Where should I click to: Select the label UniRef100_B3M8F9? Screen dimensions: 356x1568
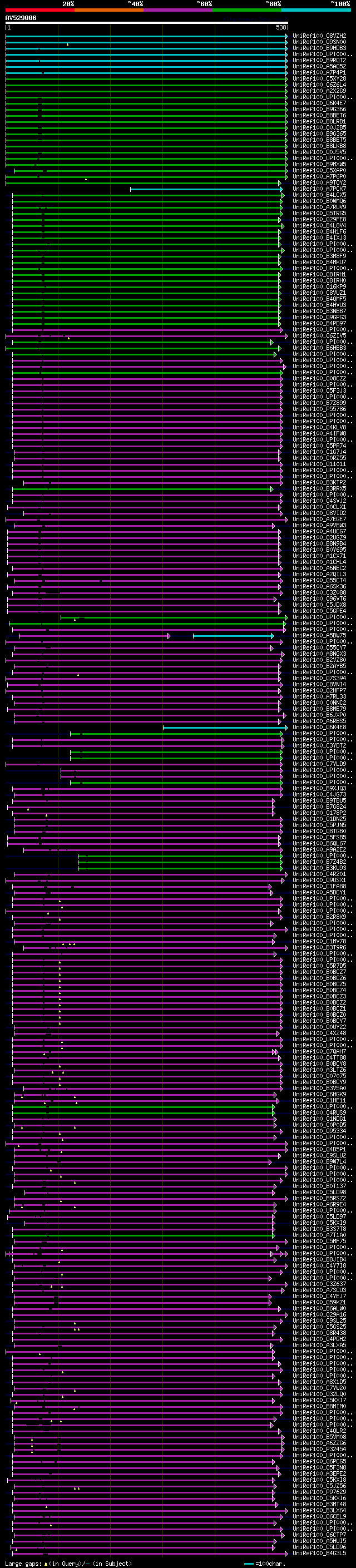(319, 256)
